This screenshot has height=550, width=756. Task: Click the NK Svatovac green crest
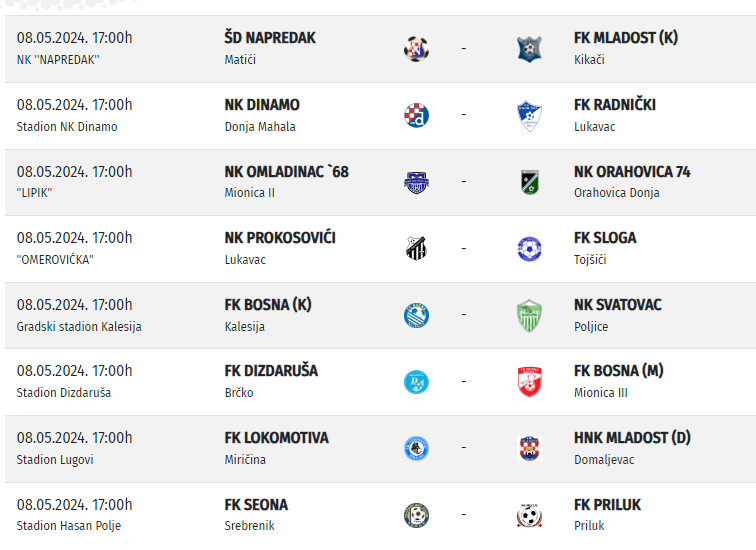[x=529, y=315]
